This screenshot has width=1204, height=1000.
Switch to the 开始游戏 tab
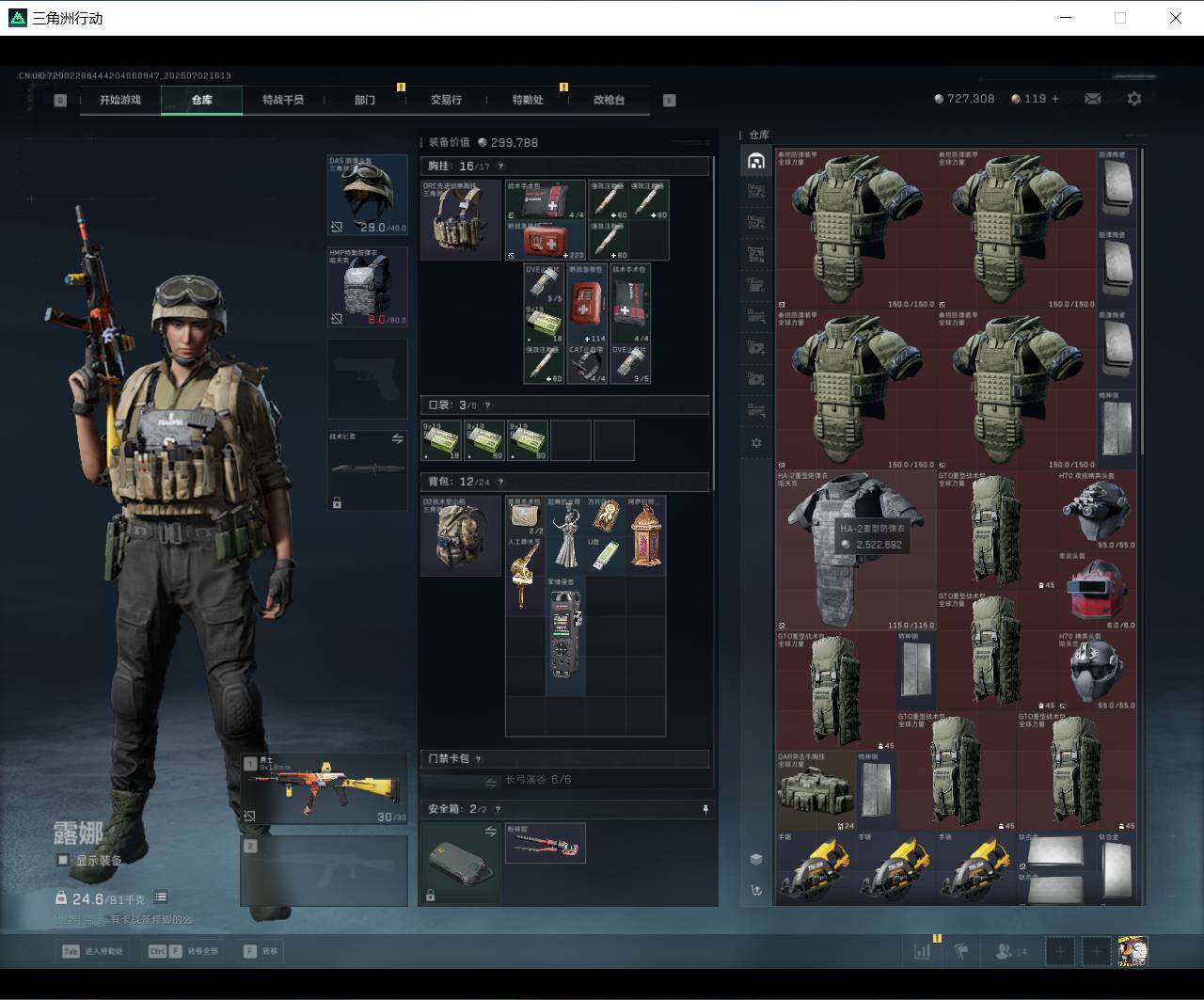pos(120,100)
